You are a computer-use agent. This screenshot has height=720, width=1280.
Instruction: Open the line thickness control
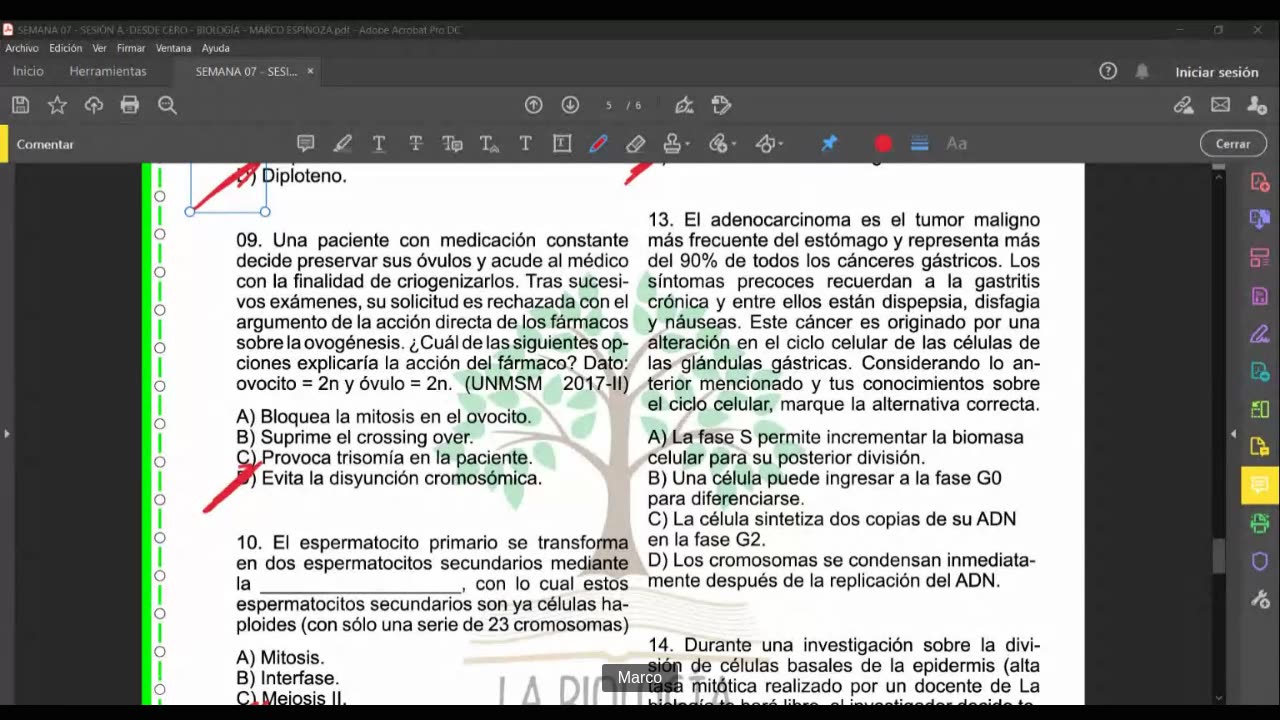tap(920, 144)
